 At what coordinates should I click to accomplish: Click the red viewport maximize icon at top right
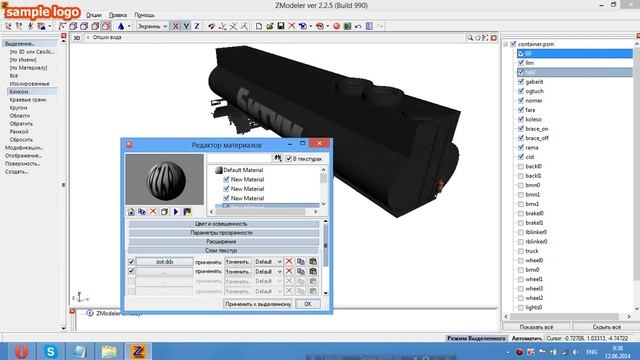pyautogui.click(x=494, y=38)
